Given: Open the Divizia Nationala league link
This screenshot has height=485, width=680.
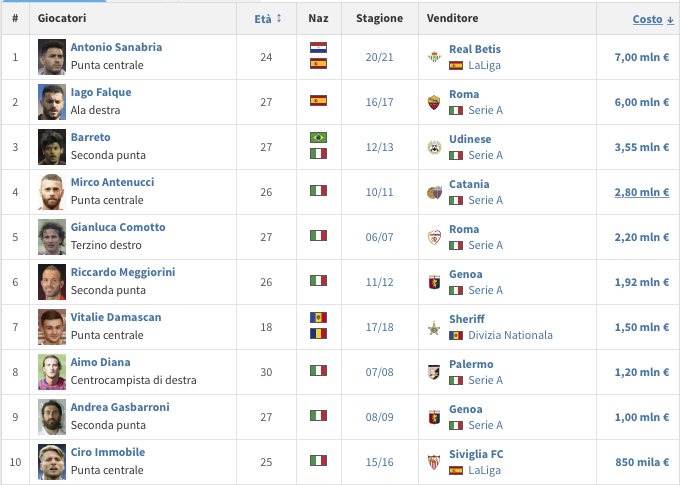Looking at the screenshot, I should pyautogui.click(x=510, y=335).
